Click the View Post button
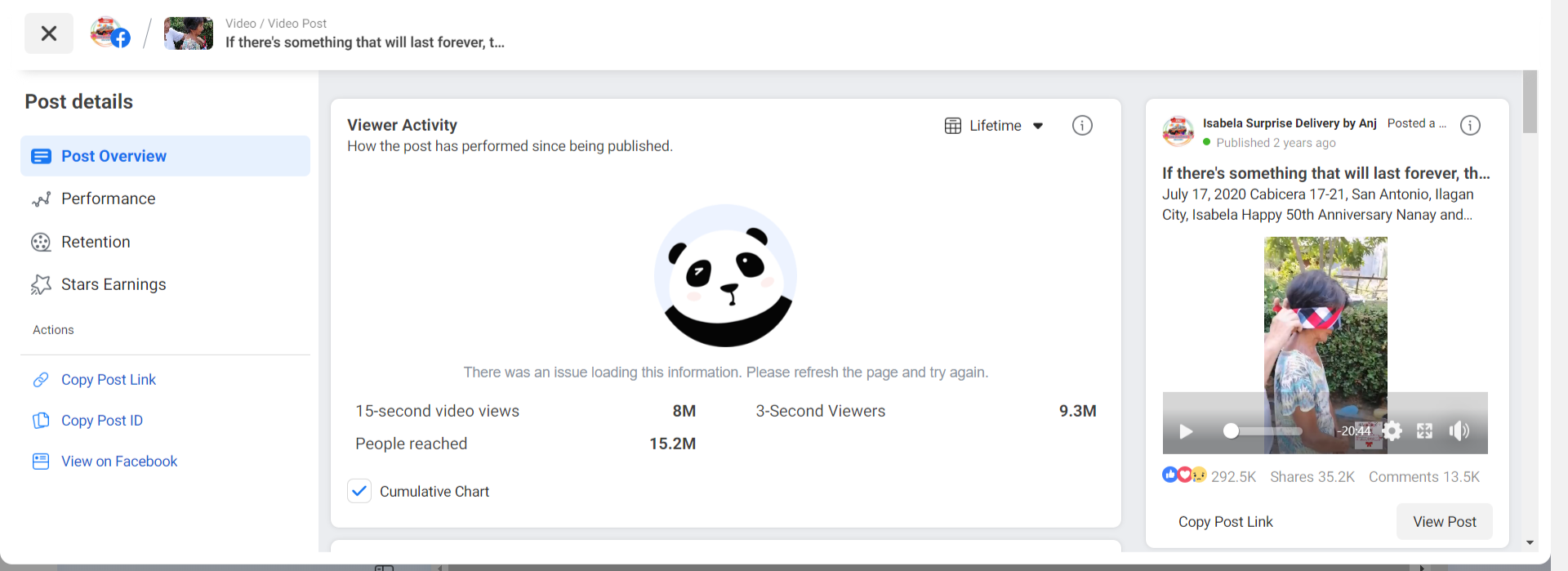The height and width of the screenshot is (571, 1568). point(1445,522)
